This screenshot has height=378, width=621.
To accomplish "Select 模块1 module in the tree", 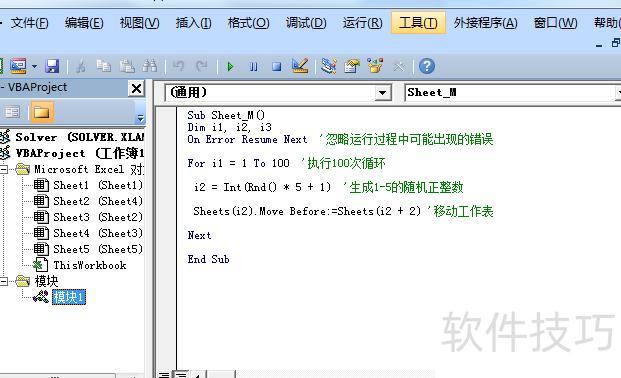I will point(69,297).
